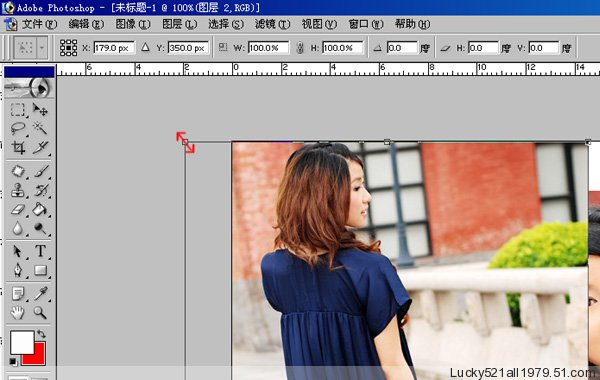This screenshot has width=600, height=380.
Task: Toggle the reference point location grid
Action: click(68, 48)
